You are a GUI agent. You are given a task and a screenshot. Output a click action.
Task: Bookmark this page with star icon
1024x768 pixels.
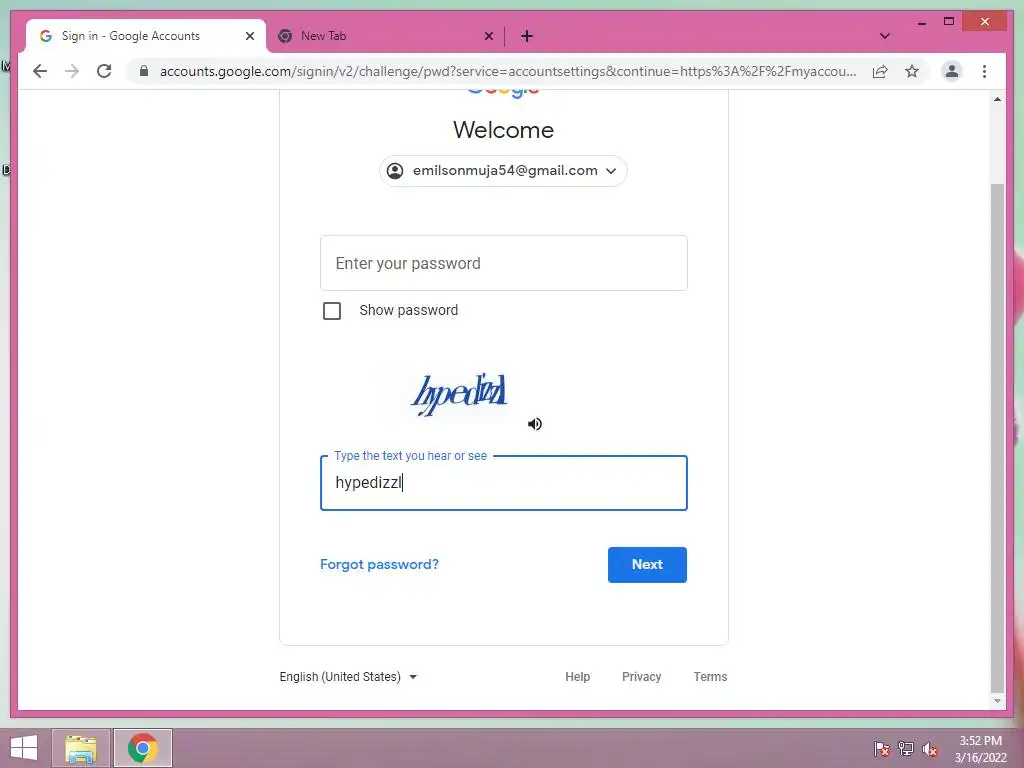pos(912,71)
